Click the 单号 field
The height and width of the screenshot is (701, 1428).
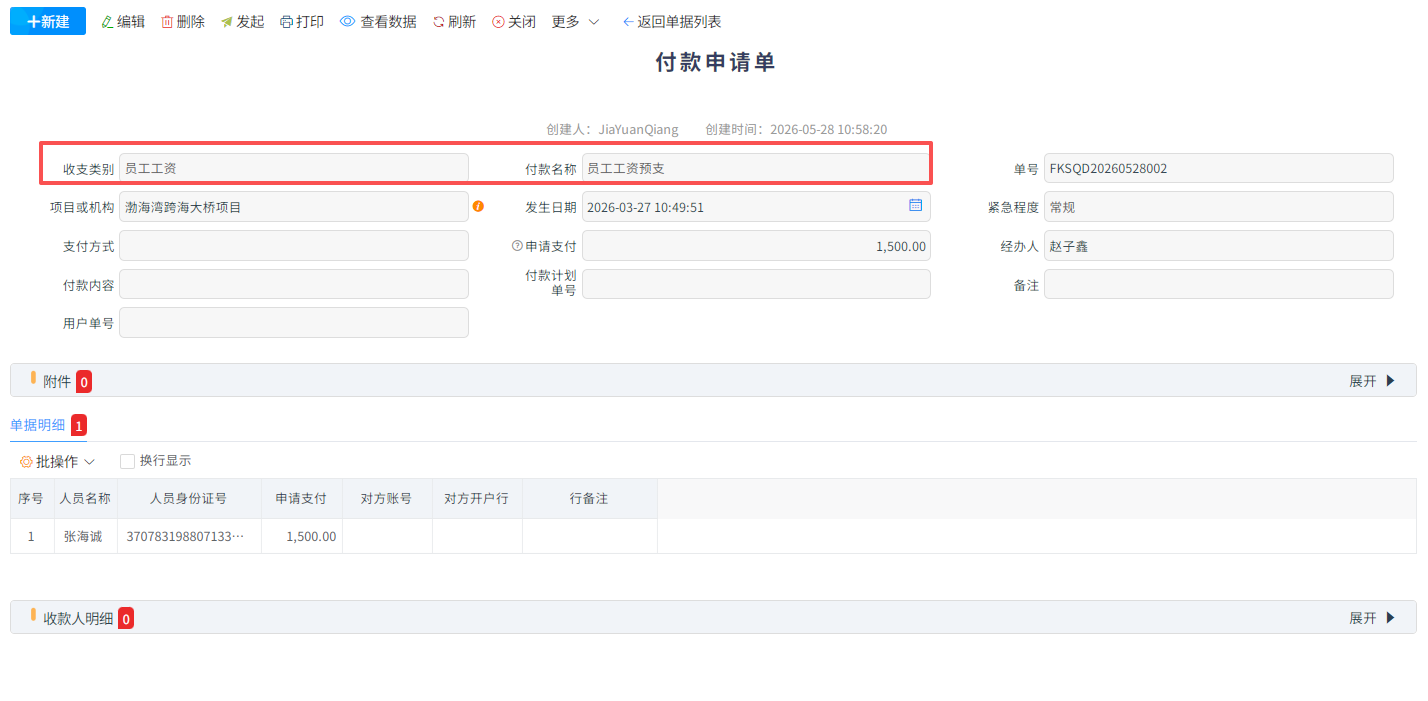click(x=1219, y=168)
